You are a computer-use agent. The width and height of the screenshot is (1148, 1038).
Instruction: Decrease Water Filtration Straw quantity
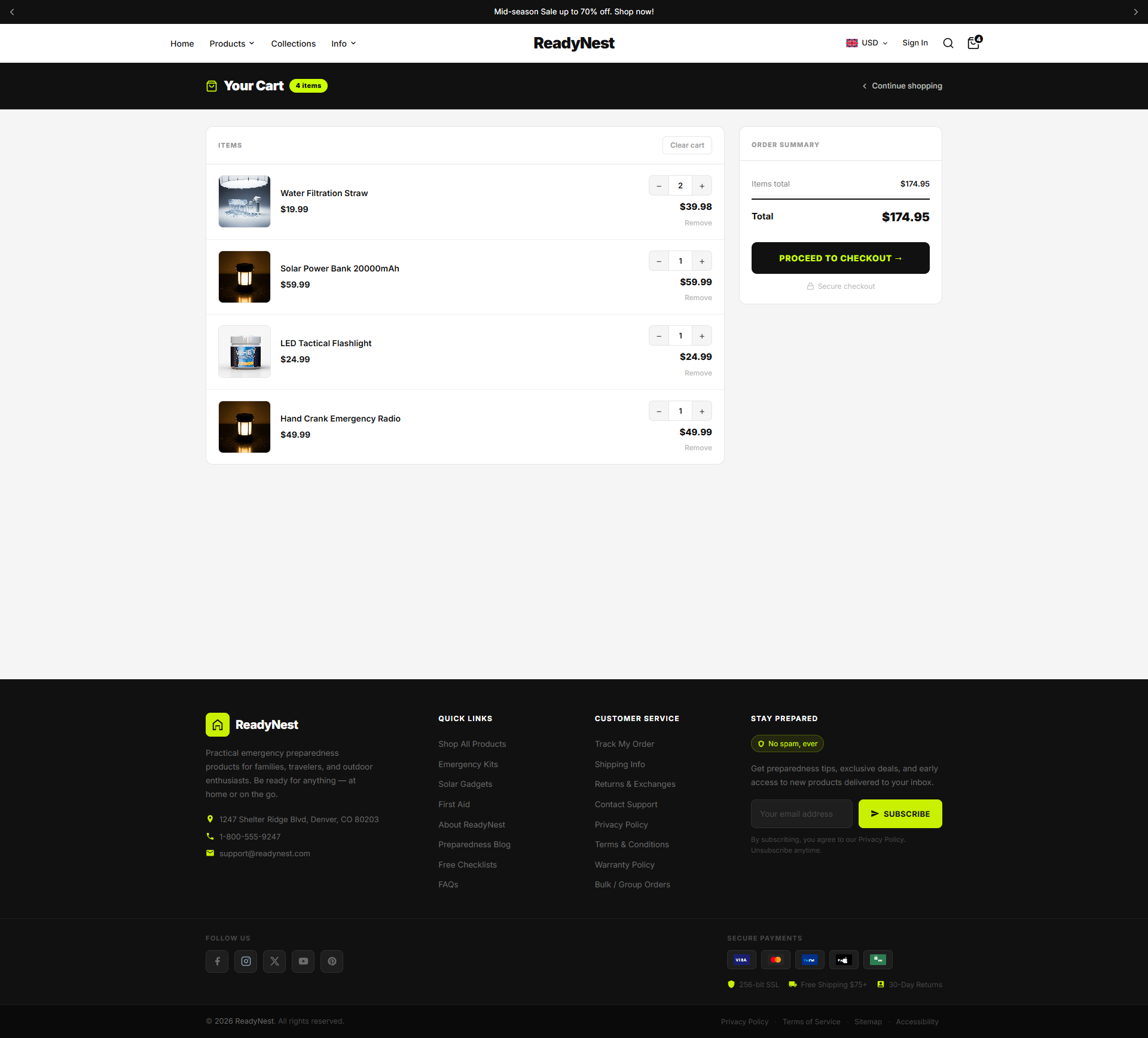tap(659, 186)
